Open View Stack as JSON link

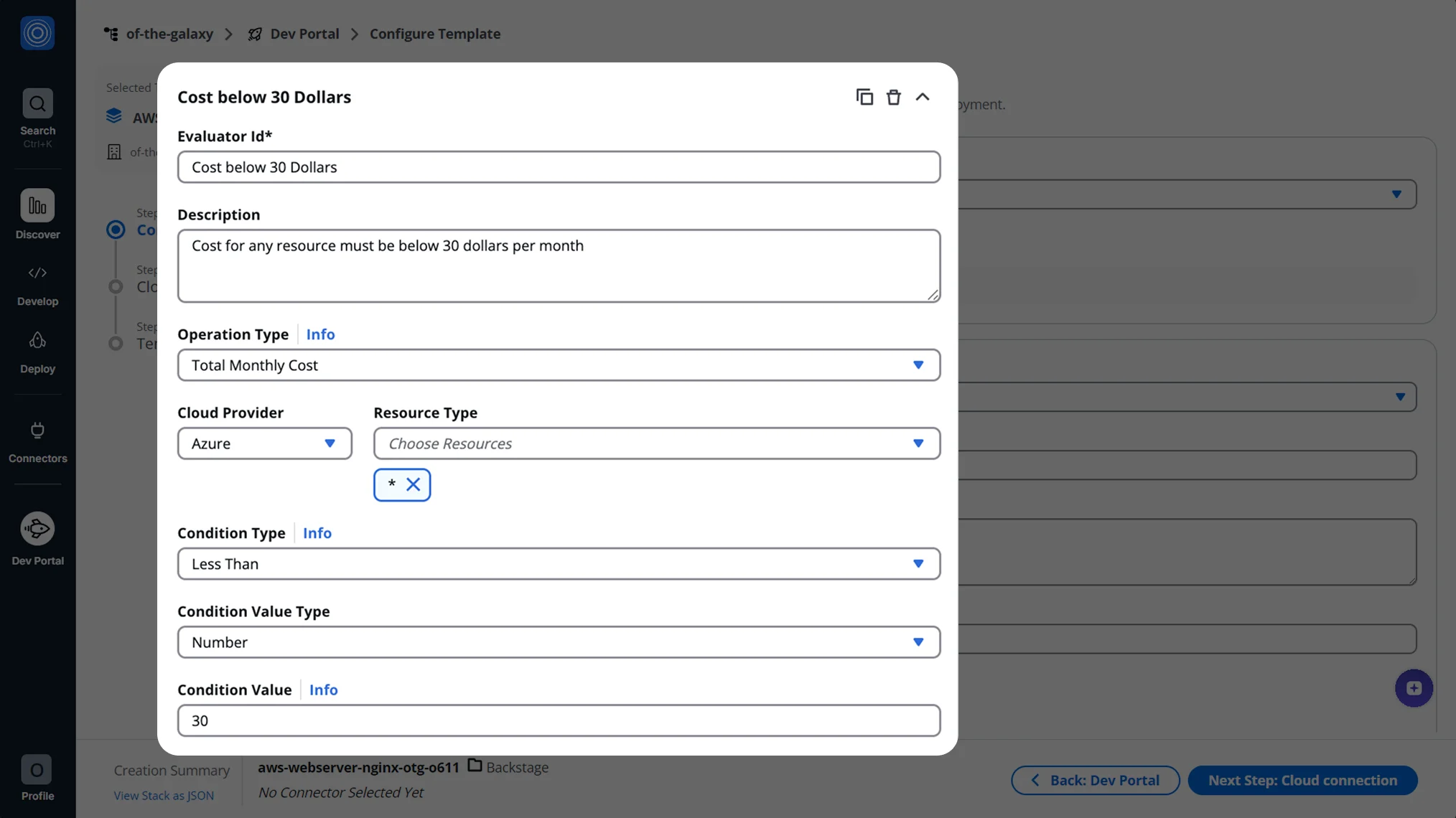[x=164, y=795]
